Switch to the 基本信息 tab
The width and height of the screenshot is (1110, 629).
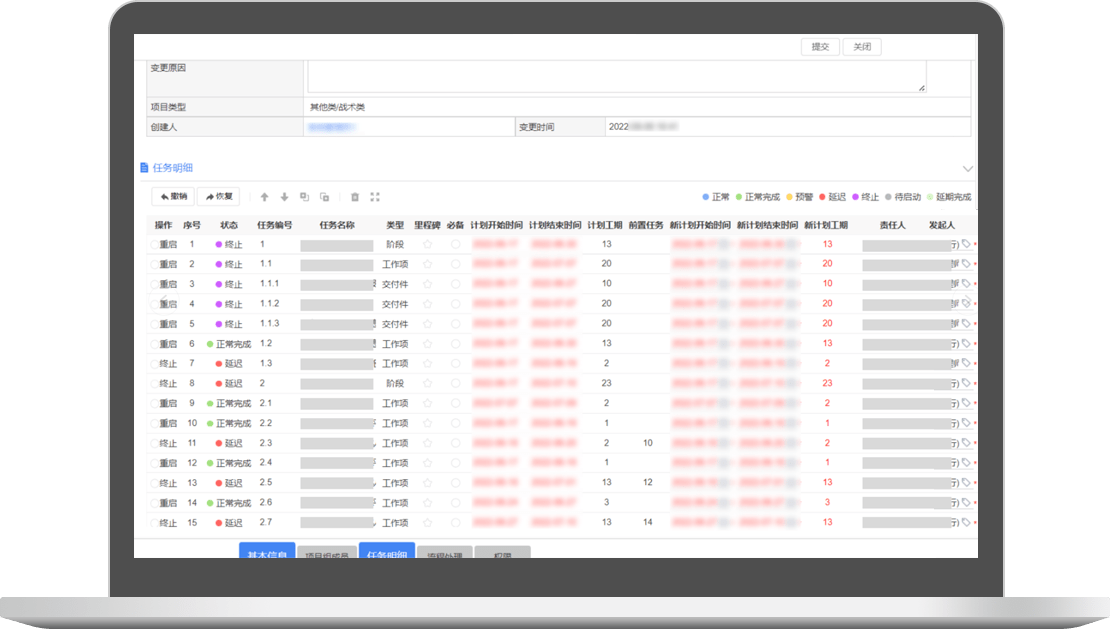(267, 552)
